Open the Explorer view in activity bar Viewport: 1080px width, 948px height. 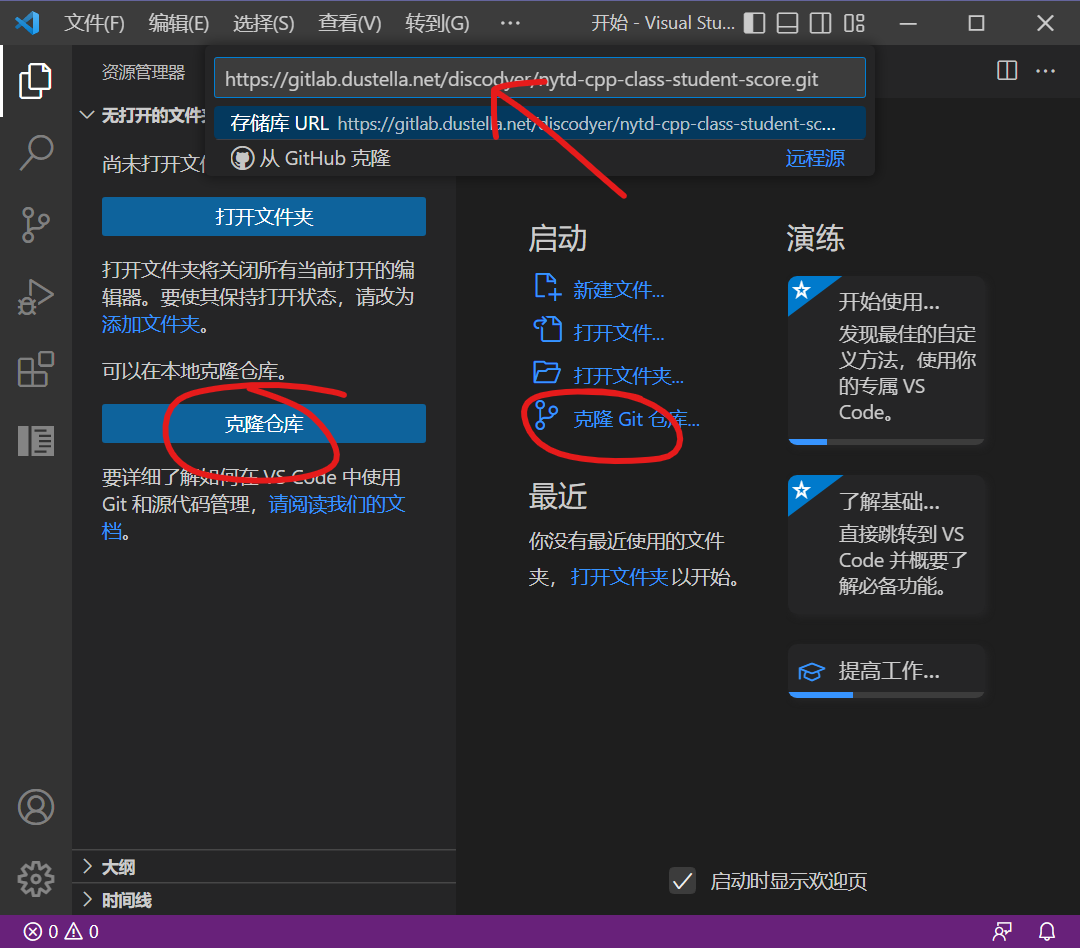(35, 81)
